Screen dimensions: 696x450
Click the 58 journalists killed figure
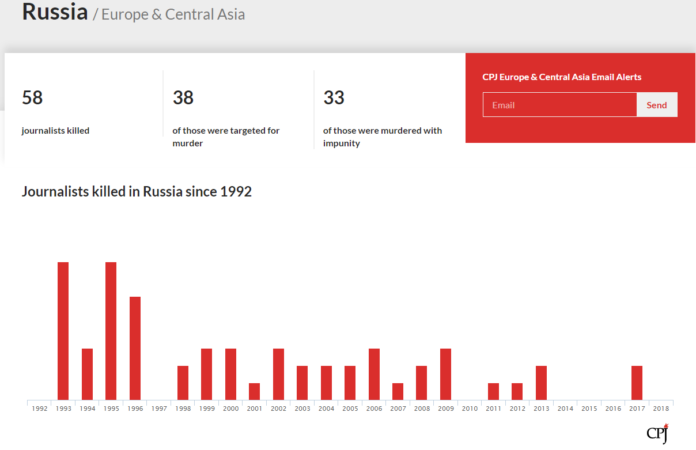[32, 98]
